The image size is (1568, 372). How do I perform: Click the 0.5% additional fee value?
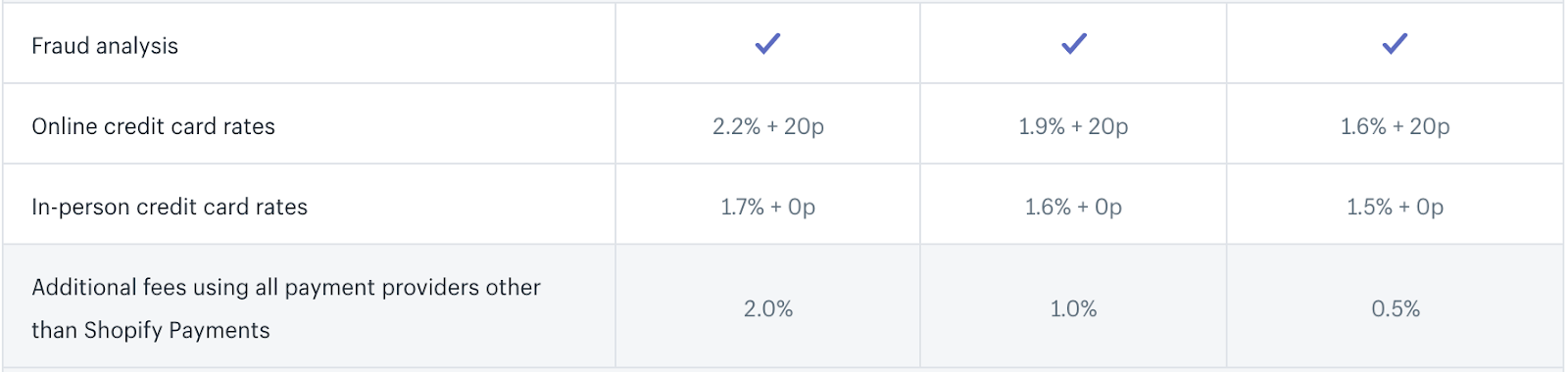pyautogui.click(x=1396, y=308)
